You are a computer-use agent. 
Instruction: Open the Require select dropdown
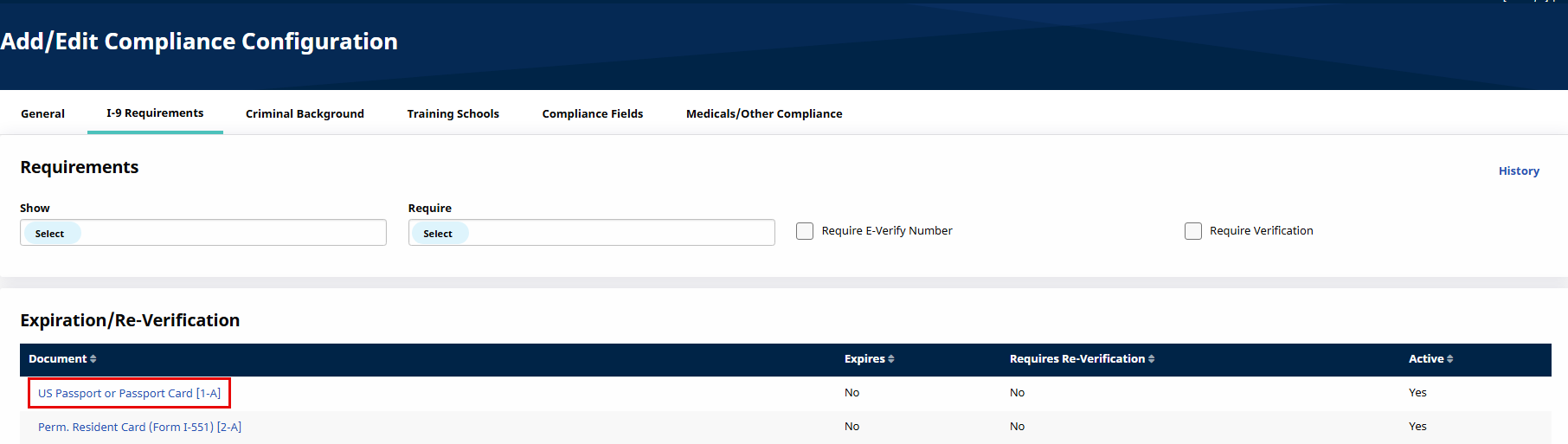pyautogui.click(x=591, y=233)
